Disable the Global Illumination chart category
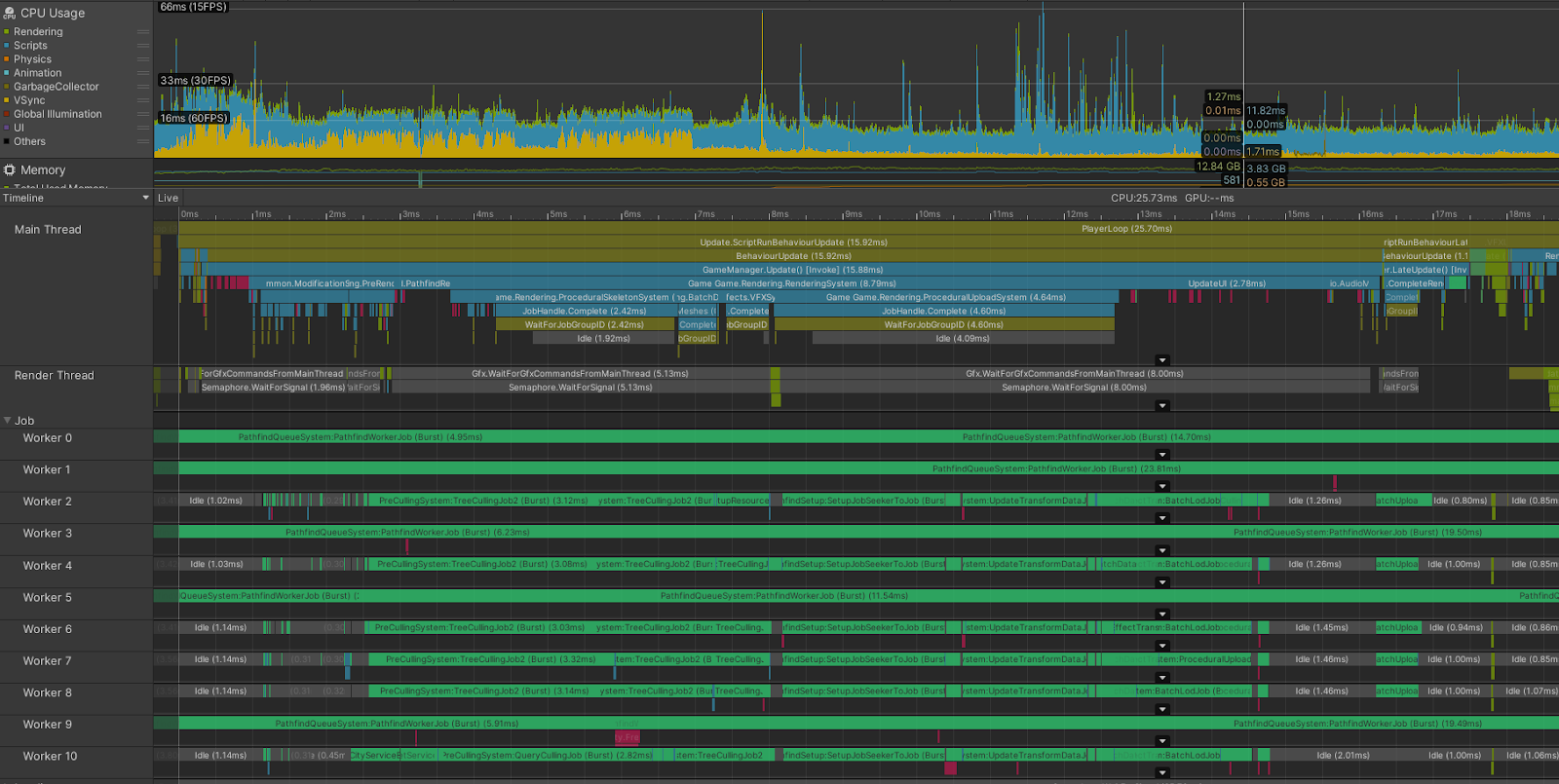The height and width of the screenshot is (784, 1559). click(x=7, y=114)
